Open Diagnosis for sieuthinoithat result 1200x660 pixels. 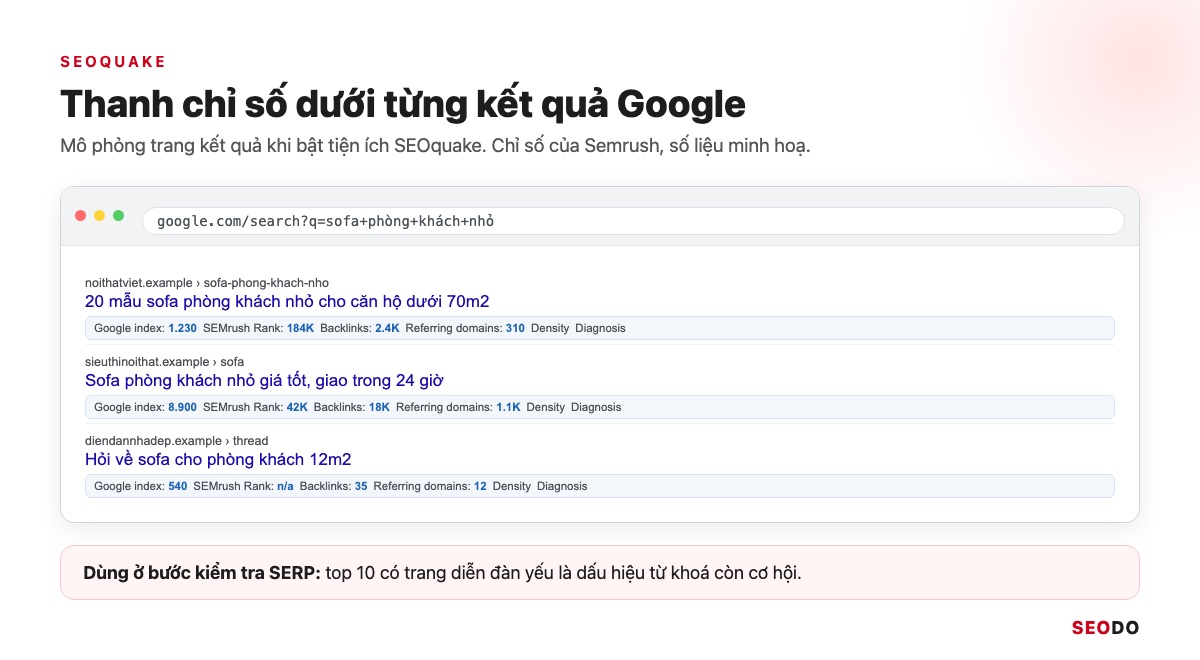[596, 407]
